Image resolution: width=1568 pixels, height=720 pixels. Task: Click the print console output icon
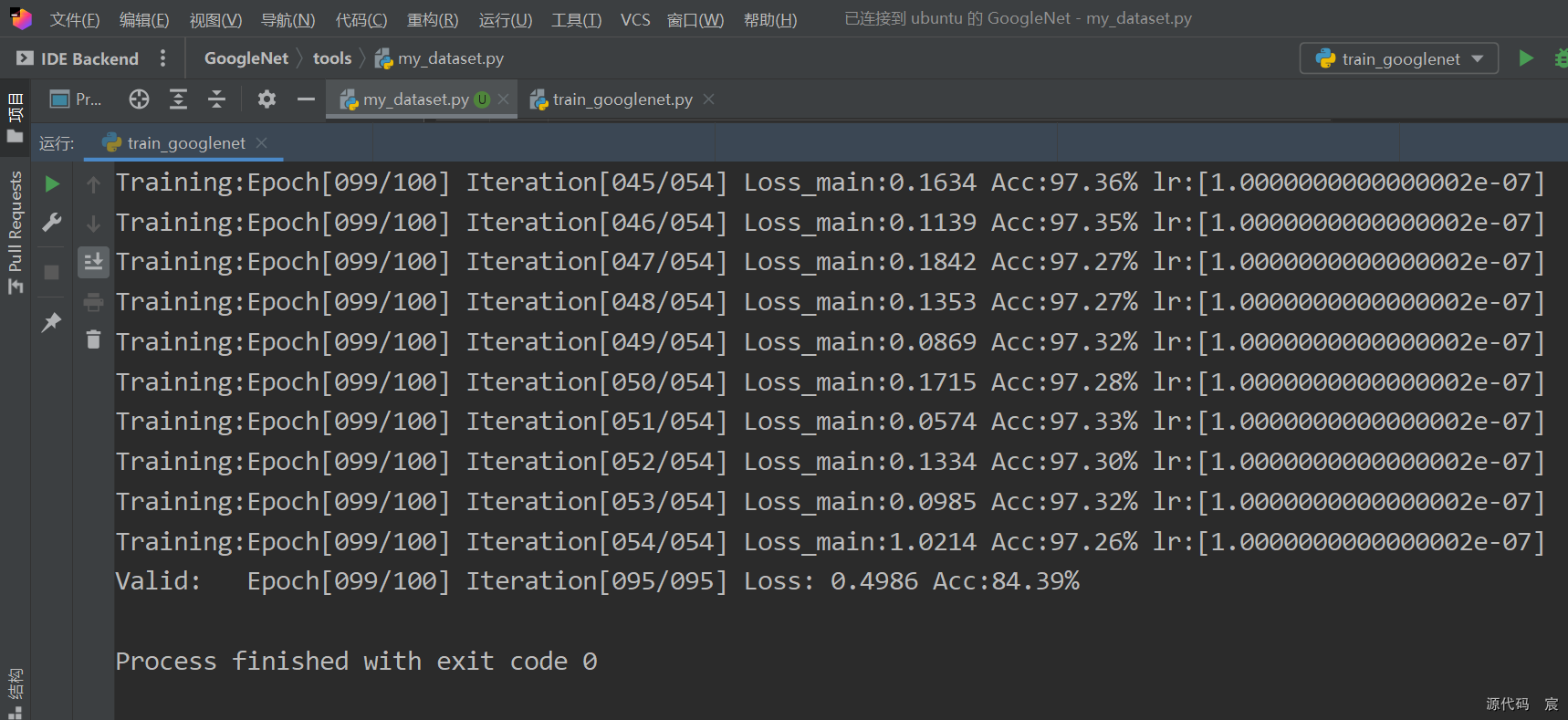click(x=93, y=302)
